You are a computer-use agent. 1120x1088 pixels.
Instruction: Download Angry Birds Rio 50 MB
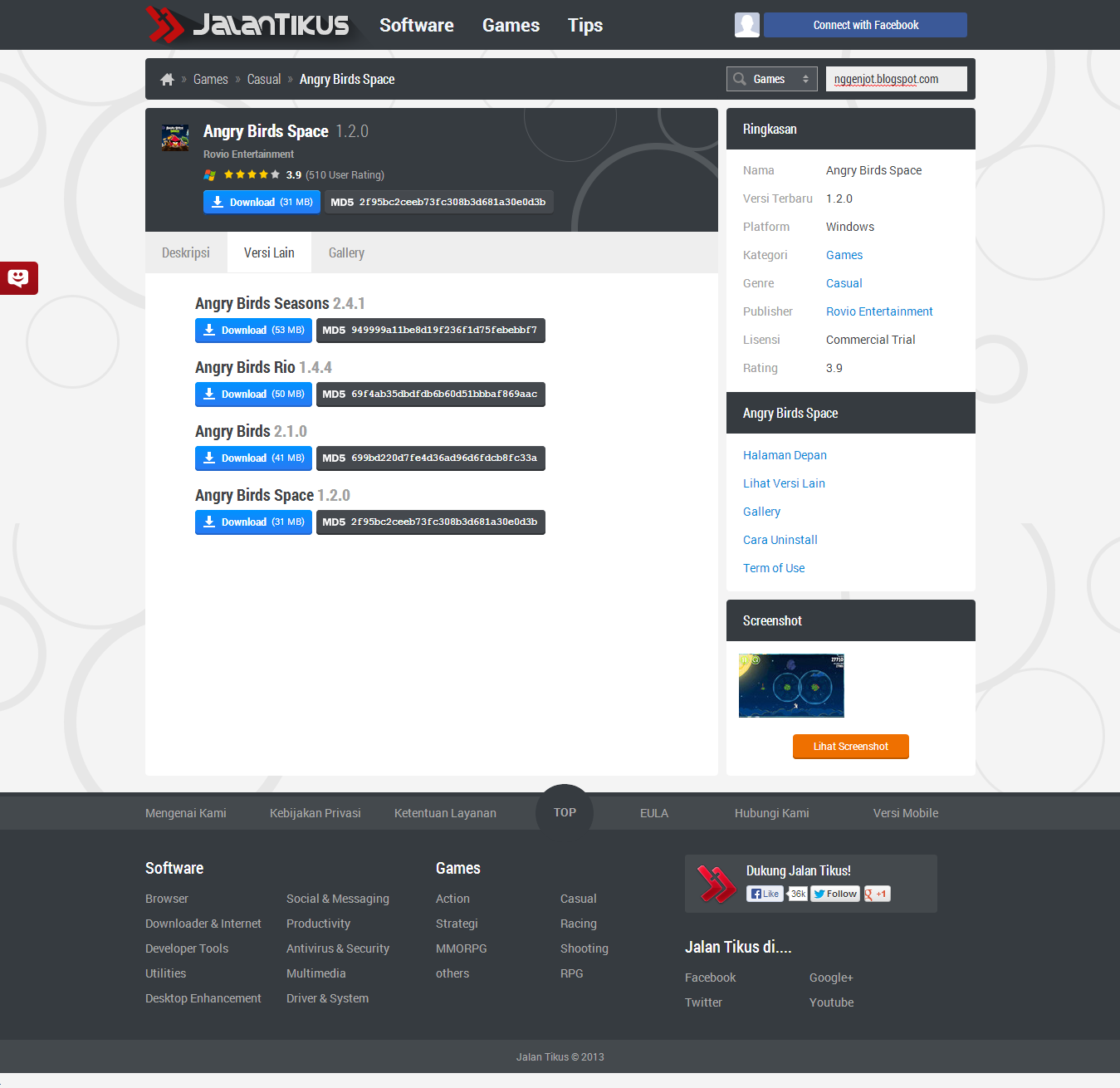pyautogui.click(x=253, y=394)
